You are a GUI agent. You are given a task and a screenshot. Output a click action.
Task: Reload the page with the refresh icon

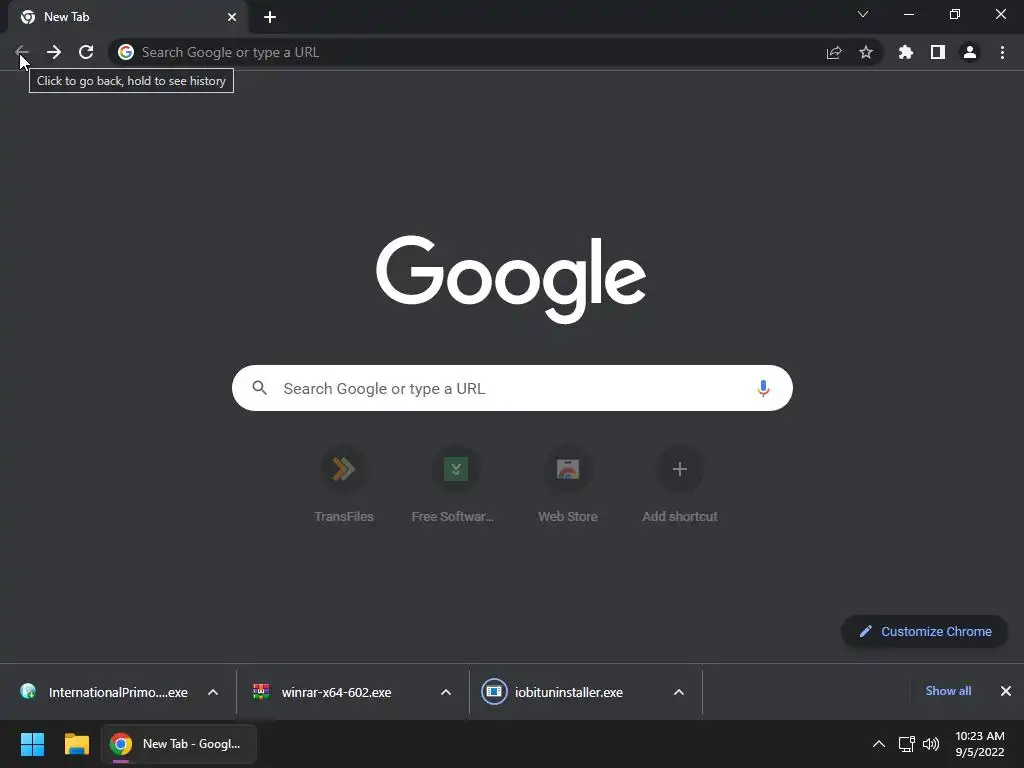(86, 52)
